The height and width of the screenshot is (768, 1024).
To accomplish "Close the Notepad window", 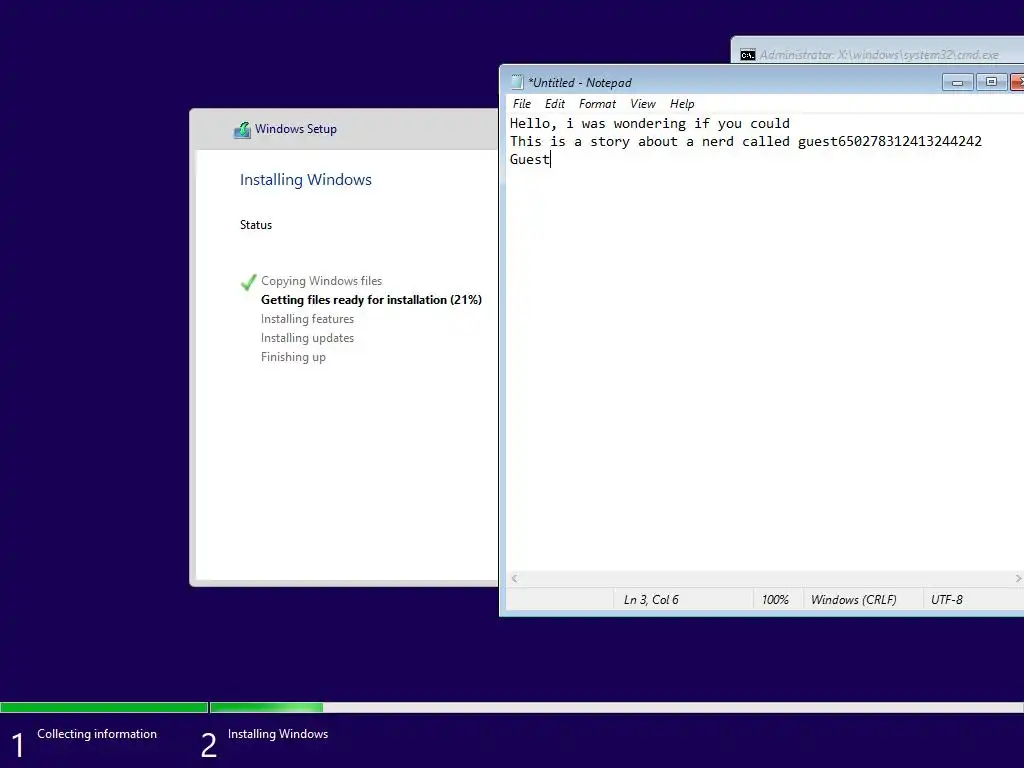I will 1017,82.
